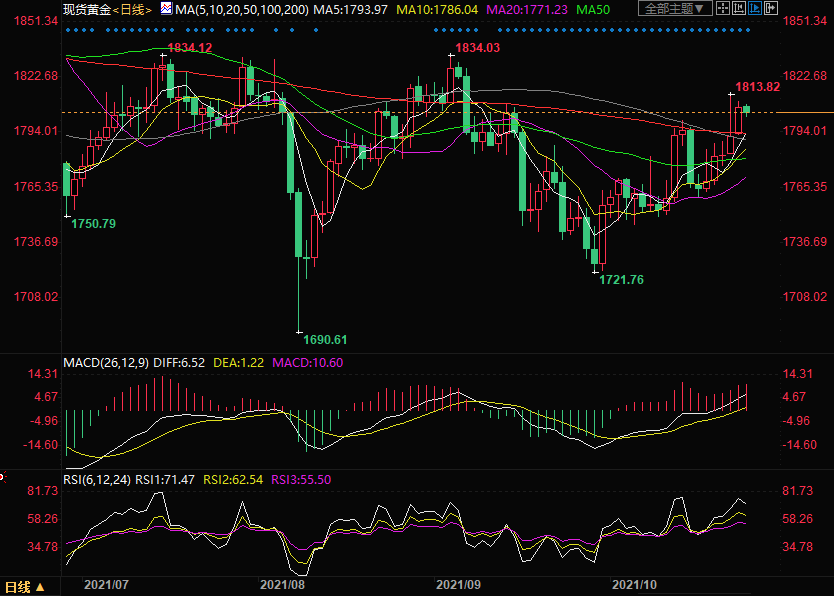This screenshot has width=834, height=596.
Task: Click the 2021/09 date on time axis
Action: click(x=461, y=583)
